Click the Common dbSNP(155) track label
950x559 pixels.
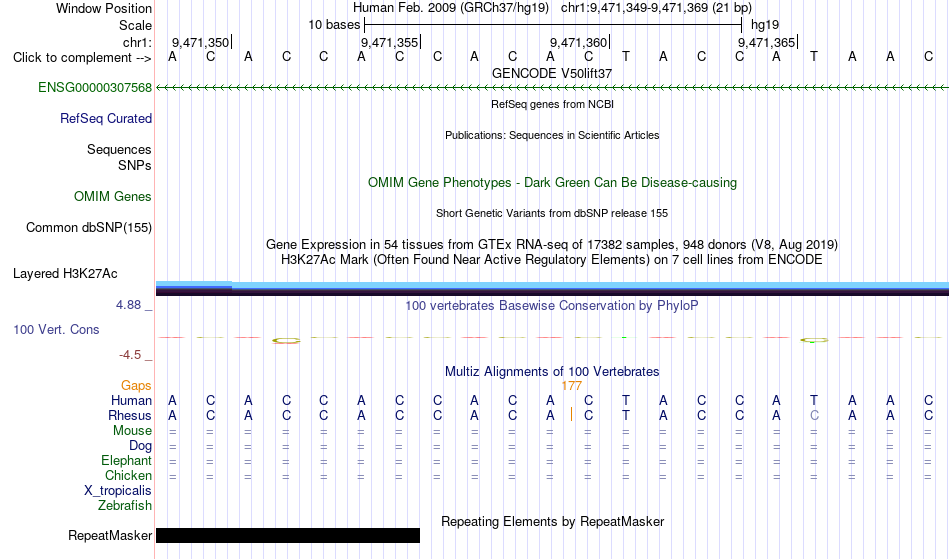tap(88, 228)
